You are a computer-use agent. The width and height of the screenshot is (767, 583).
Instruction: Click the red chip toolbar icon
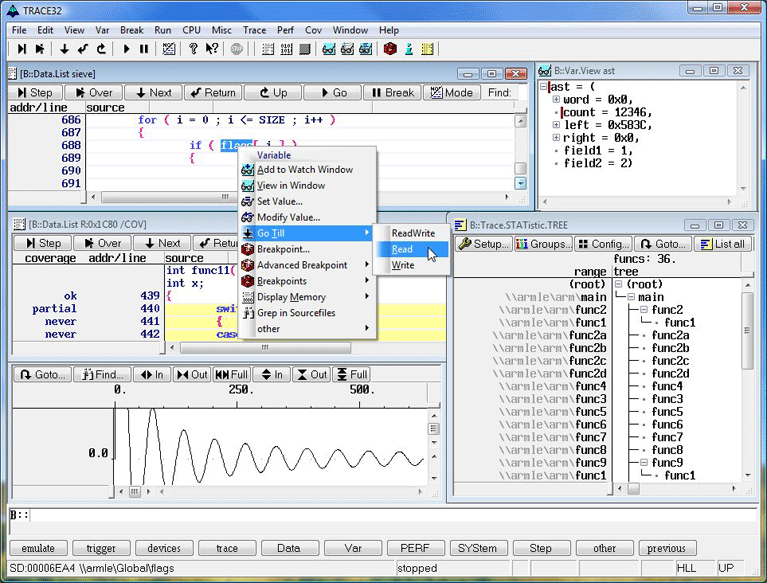click(x=390, y=48)
